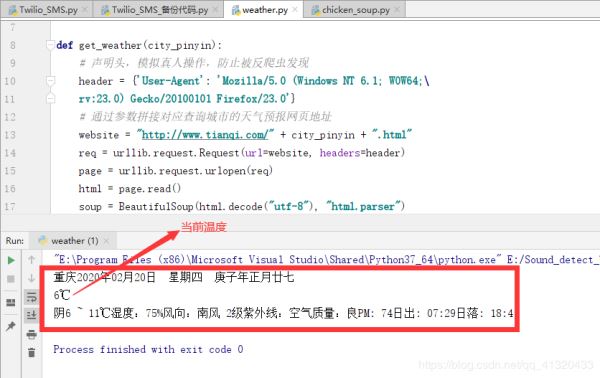The width and height of the screenshot is (600, 378).
Task: Open the Twilio_SMS.py editor tab
Action: 48,10
